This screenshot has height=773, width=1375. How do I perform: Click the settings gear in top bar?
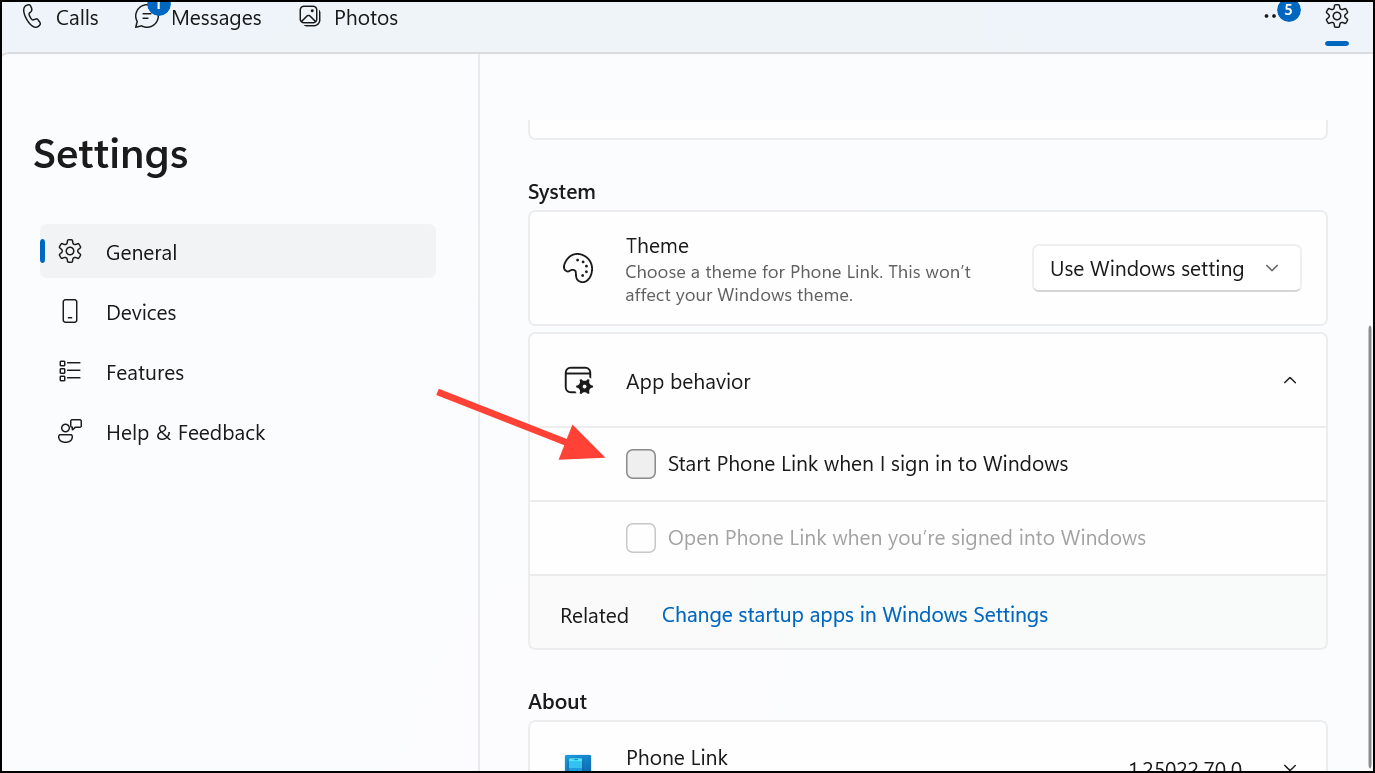click(1336, 16)
